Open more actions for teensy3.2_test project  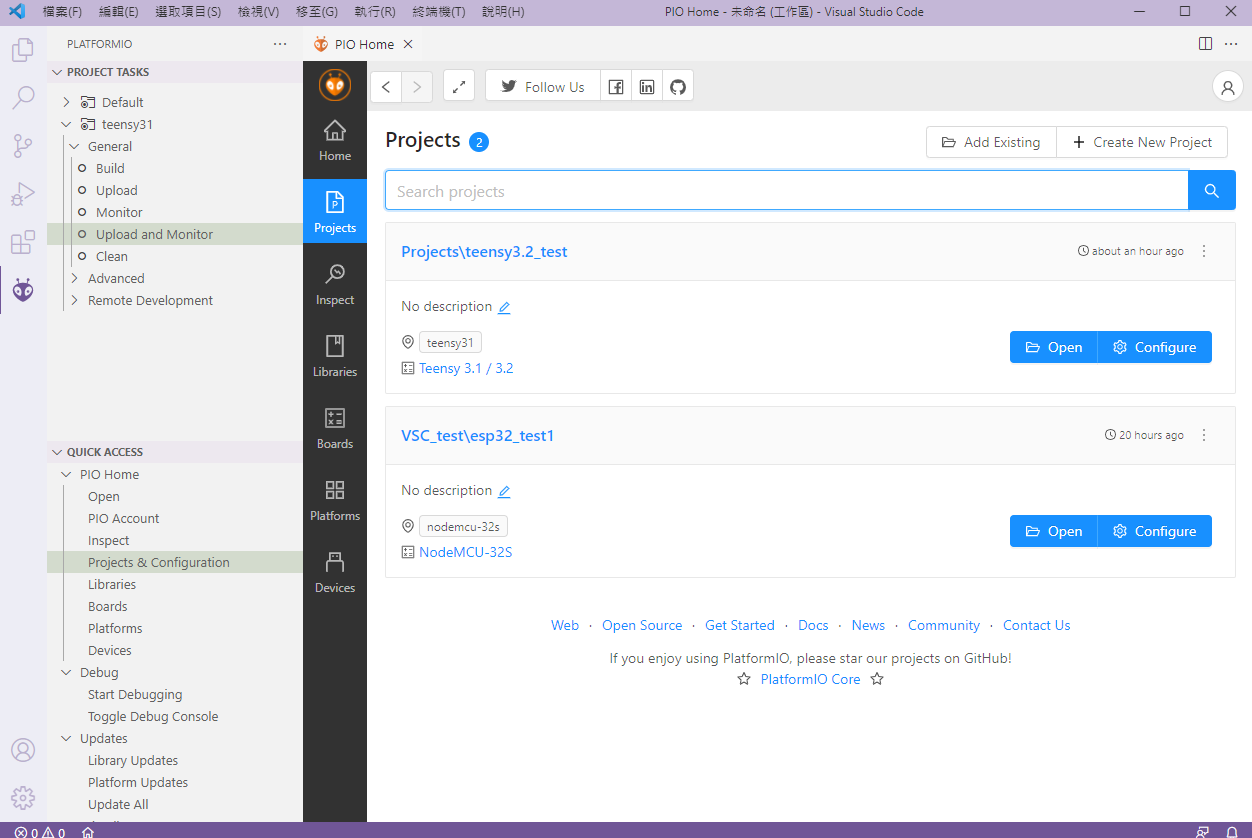click(x=1204, y=251)
